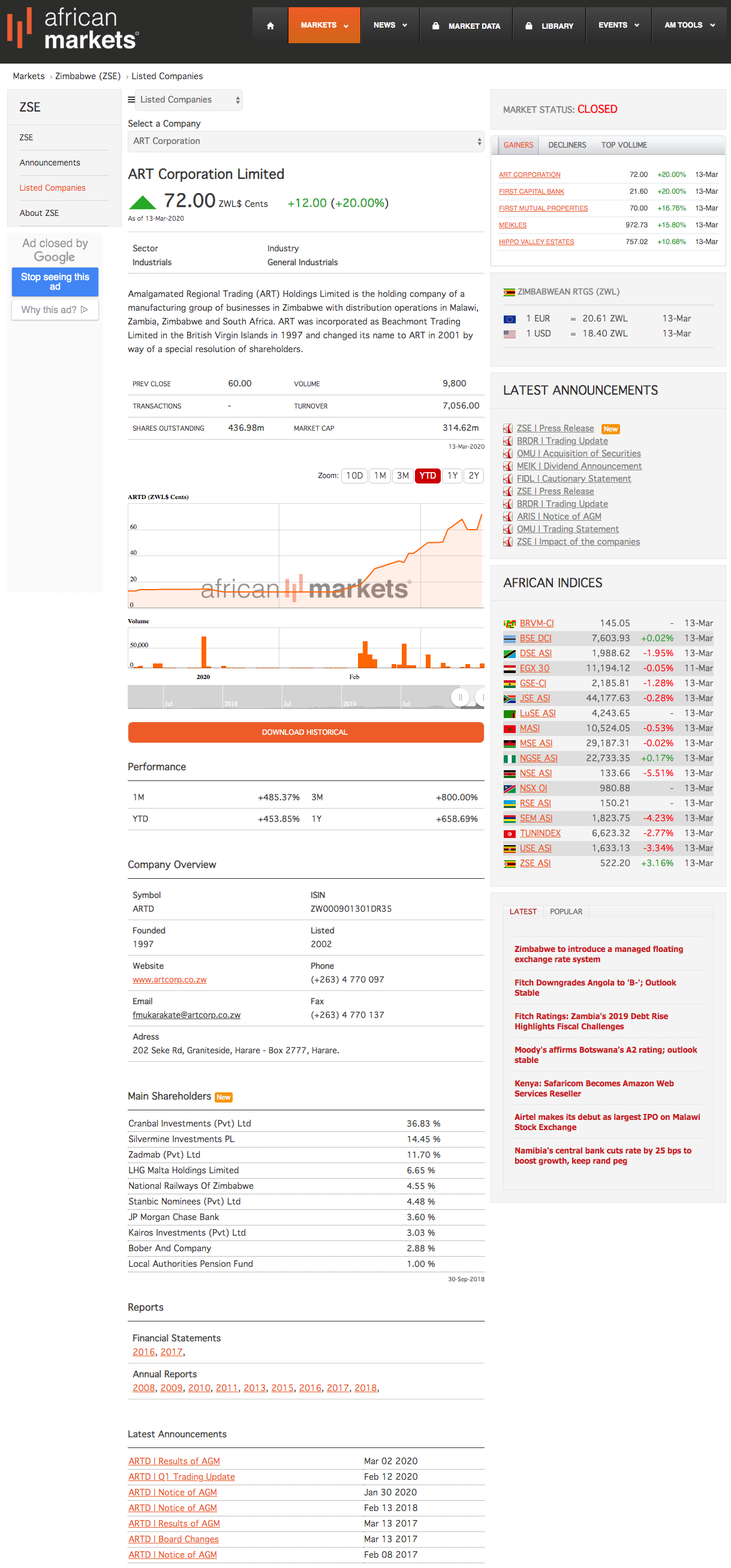Open the AM Tools dropdown

coord(690,26)
